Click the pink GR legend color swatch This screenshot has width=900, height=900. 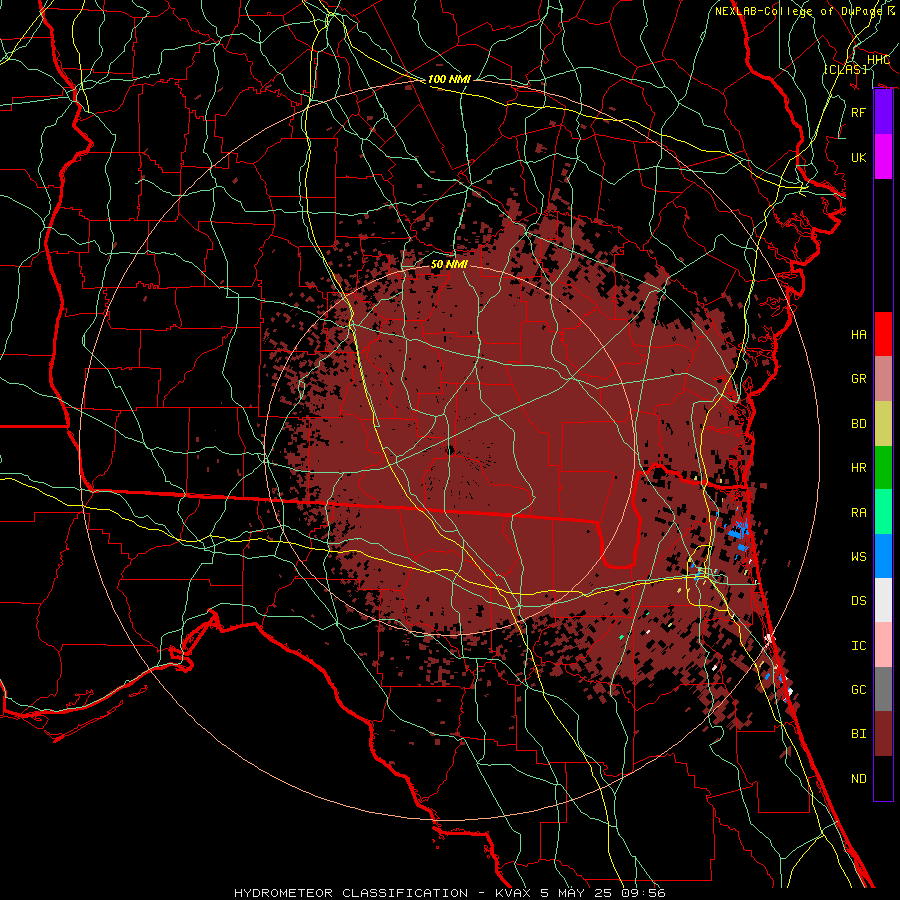click(x=883, y=379)
